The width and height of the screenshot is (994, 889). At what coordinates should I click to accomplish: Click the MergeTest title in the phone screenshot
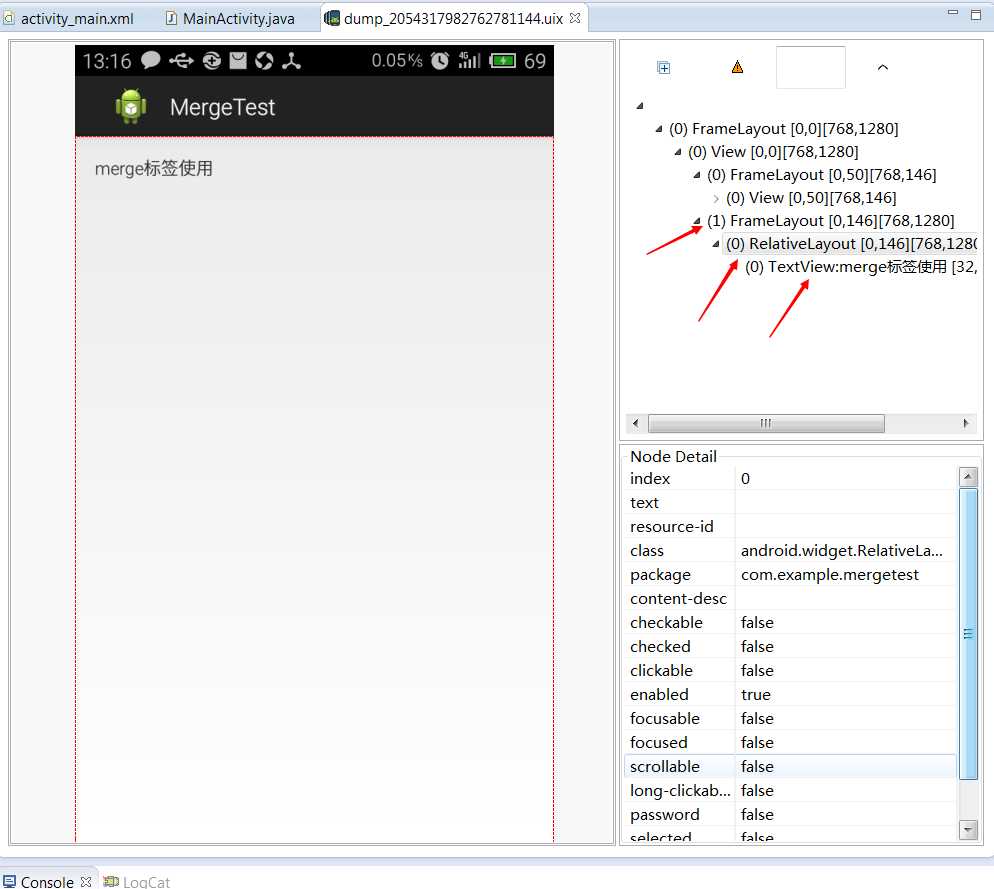tap(223, 107)
